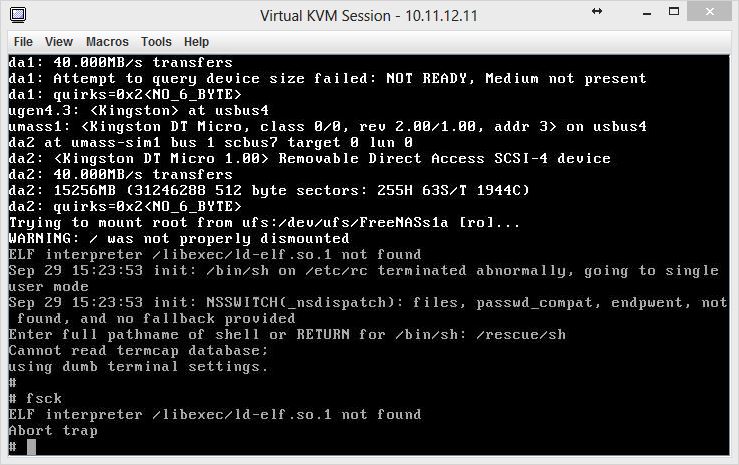Open the Macros menu

point(107,41)
